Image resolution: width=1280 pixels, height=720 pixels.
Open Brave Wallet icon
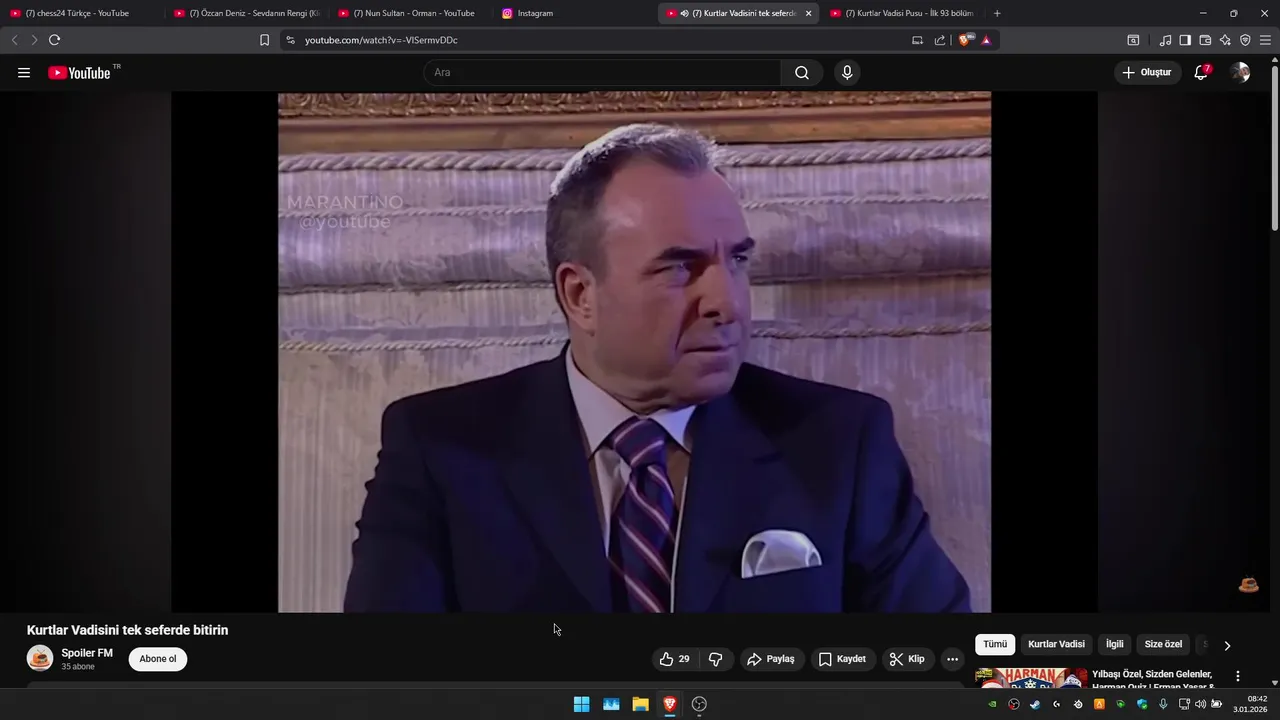click(1205, 40)
